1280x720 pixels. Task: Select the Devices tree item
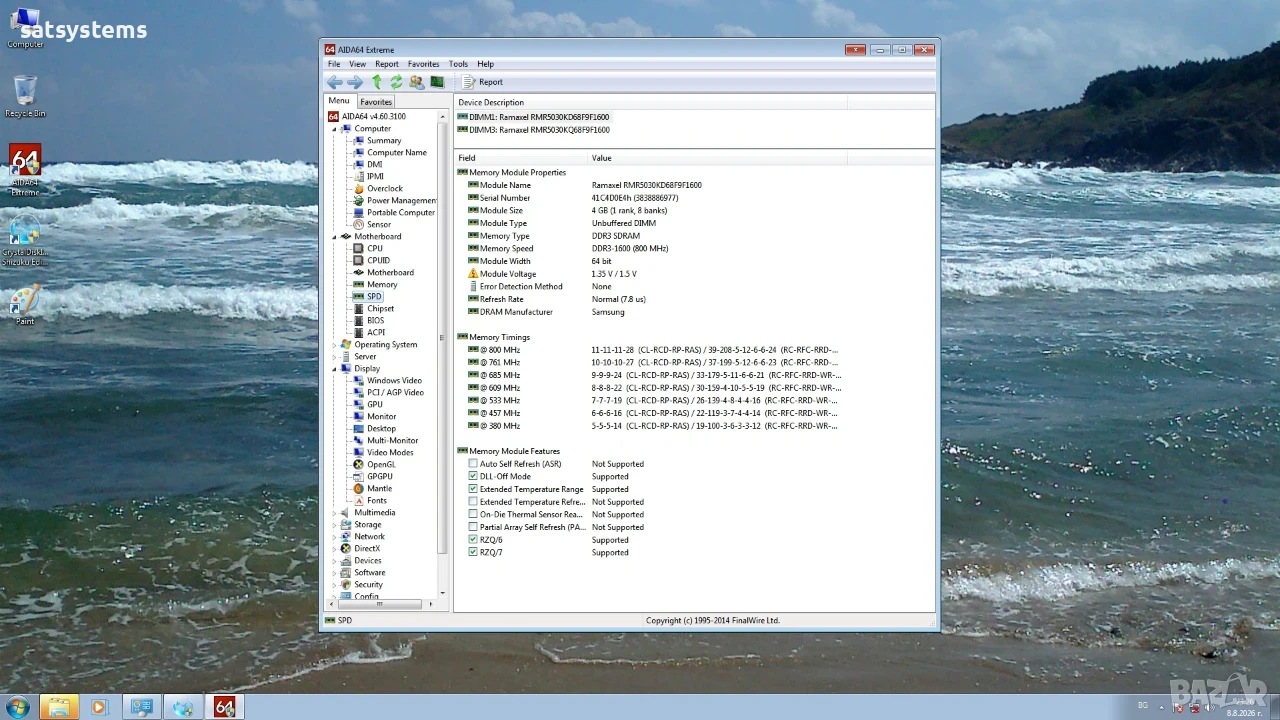pos(367,561)
